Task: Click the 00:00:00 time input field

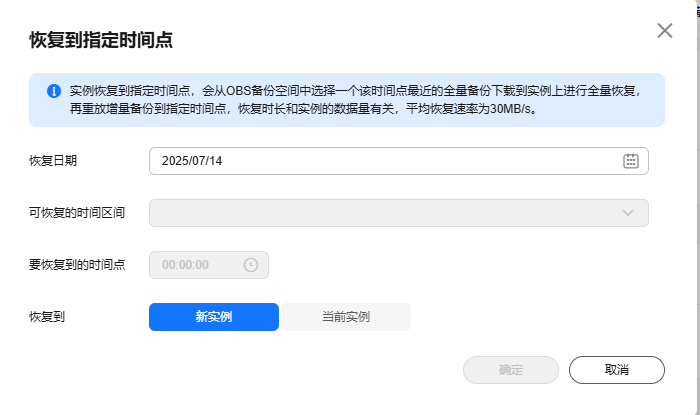Action: [x=209, y=265]
